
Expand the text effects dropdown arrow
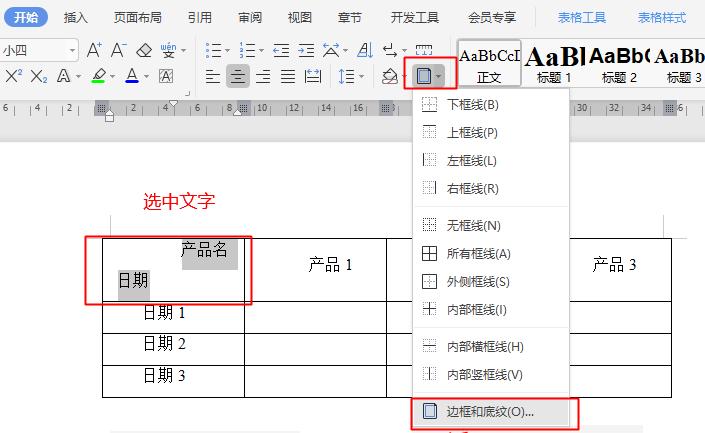pyautogui.click(x=78, y=76)
